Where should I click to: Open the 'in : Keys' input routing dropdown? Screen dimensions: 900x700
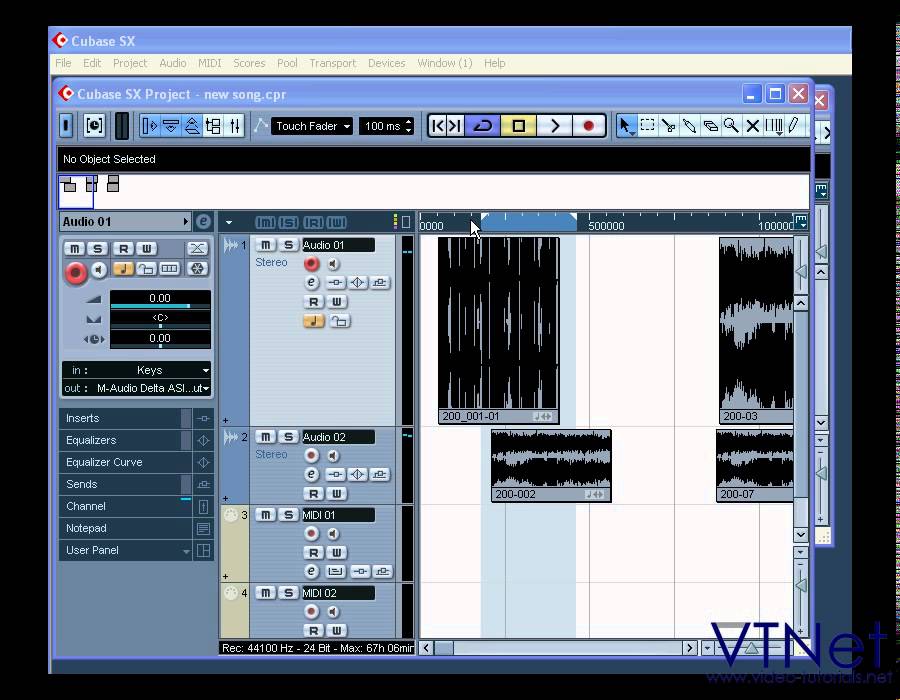[137, 370]
